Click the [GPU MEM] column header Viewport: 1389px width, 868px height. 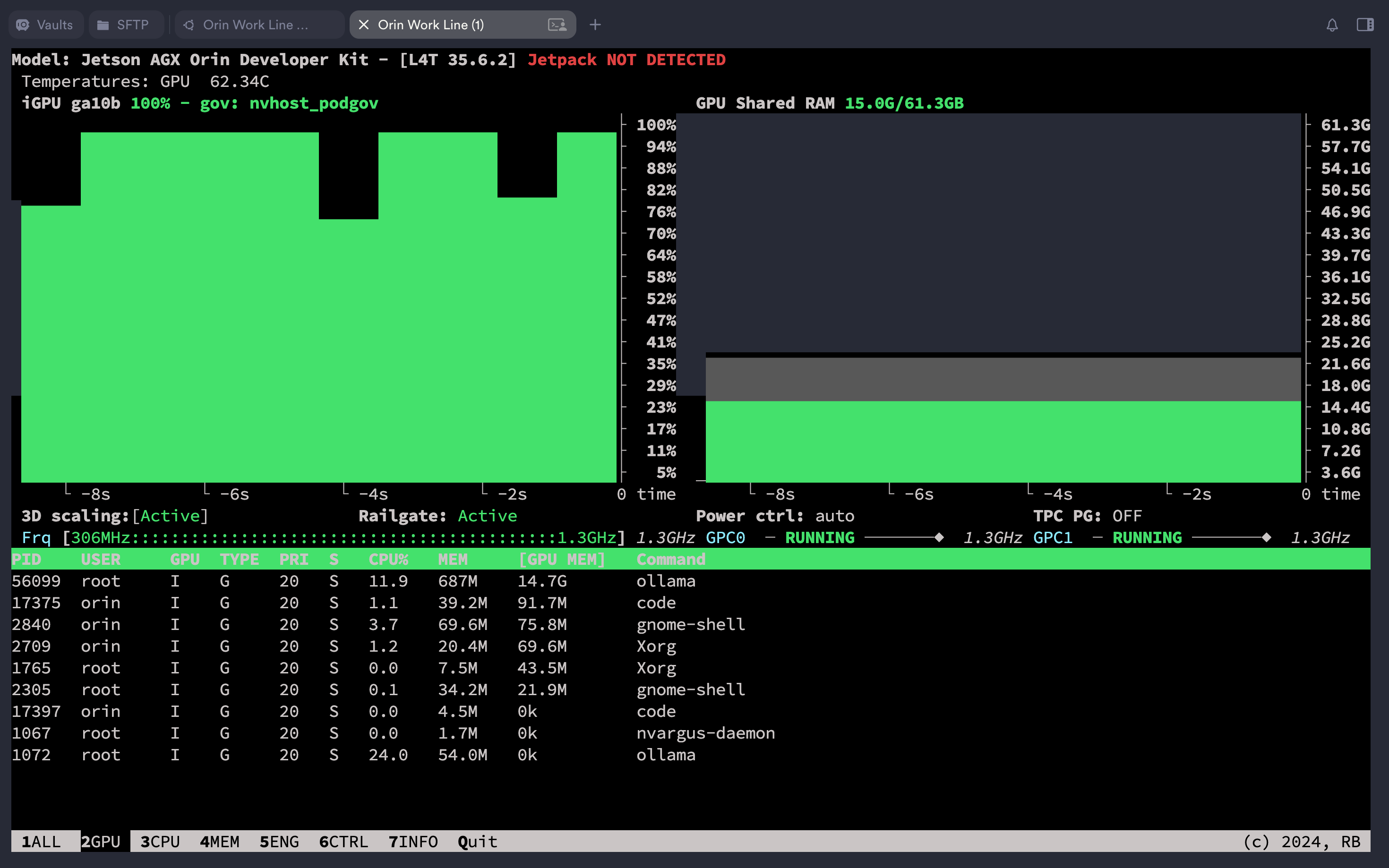tap(562, 559)
